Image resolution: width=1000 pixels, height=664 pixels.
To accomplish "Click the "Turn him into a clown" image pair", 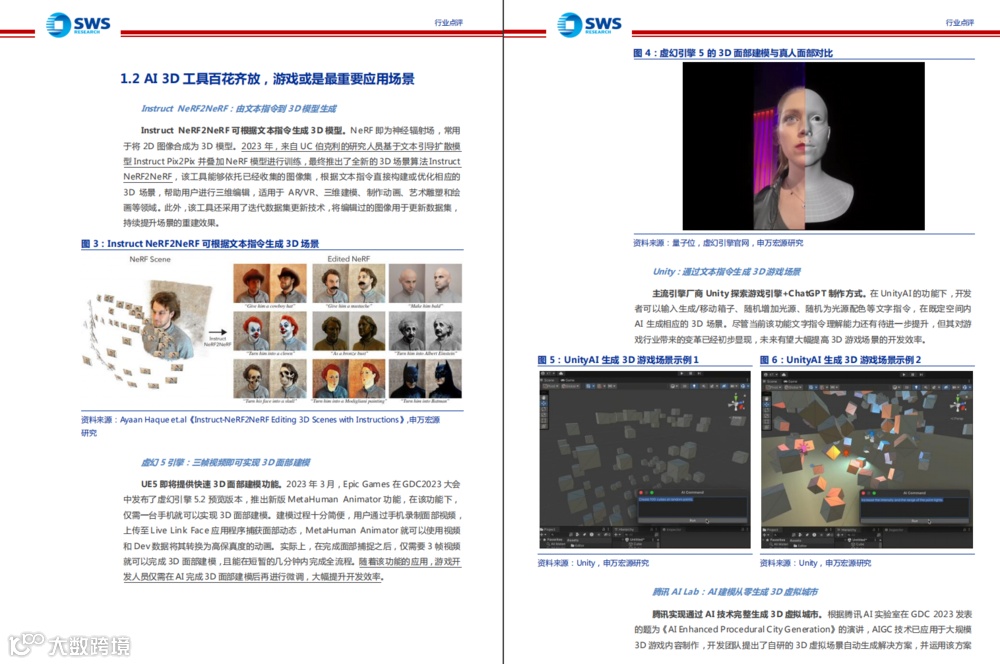I will pyautogui.click(x=270, y=331).
